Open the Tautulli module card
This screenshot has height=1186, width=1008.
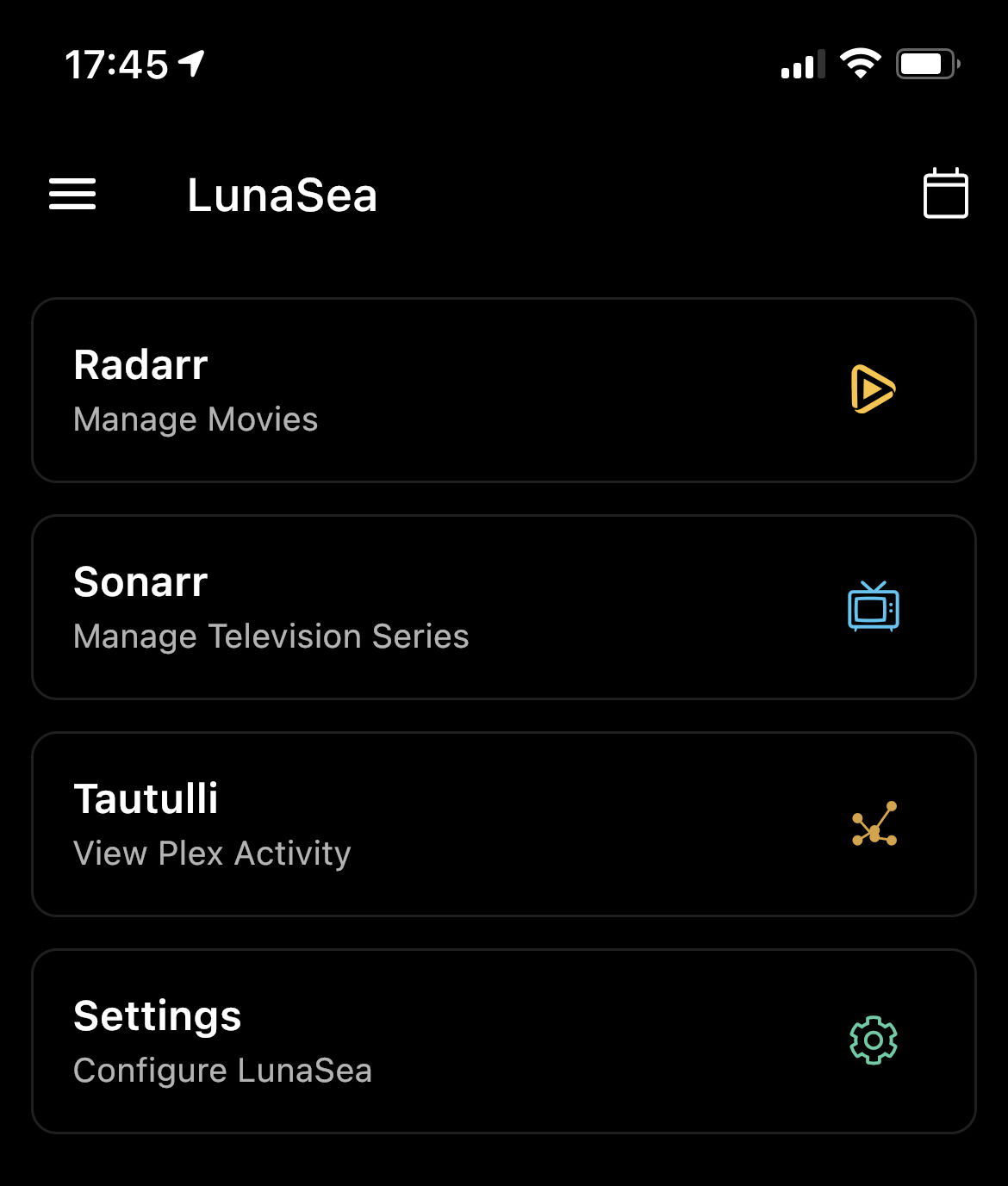tap(504, 824)
